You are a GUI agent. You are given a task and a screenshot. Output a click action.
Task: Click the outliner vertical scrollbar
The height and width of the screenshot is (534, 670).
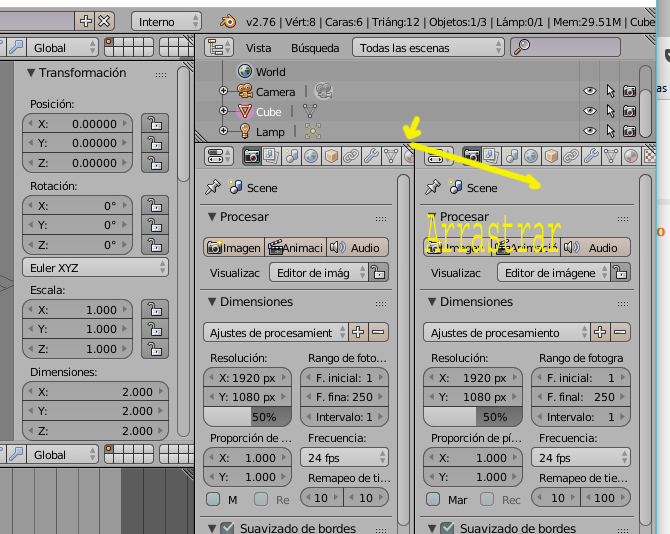click(x=646, y=101)
